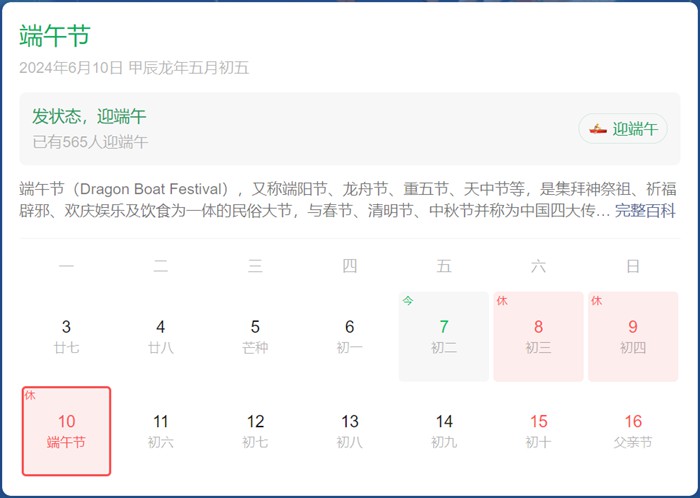
Task: Click June 14 初九 date
Action: pyautogui.click(x=444, y=431)
